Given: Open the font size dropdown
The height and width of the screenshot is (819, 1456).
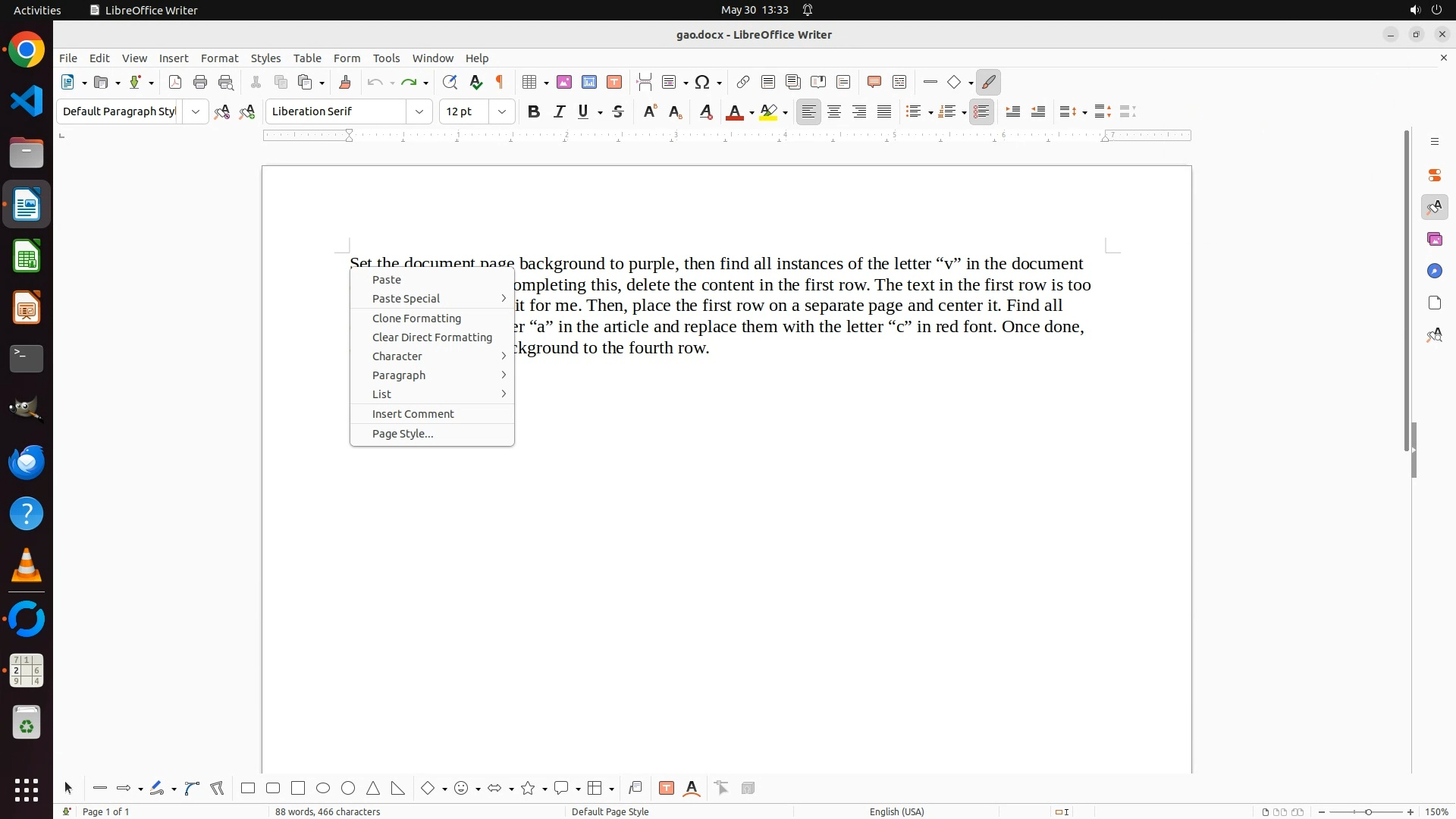Looking at the screenshot, I should pos(502,112).
